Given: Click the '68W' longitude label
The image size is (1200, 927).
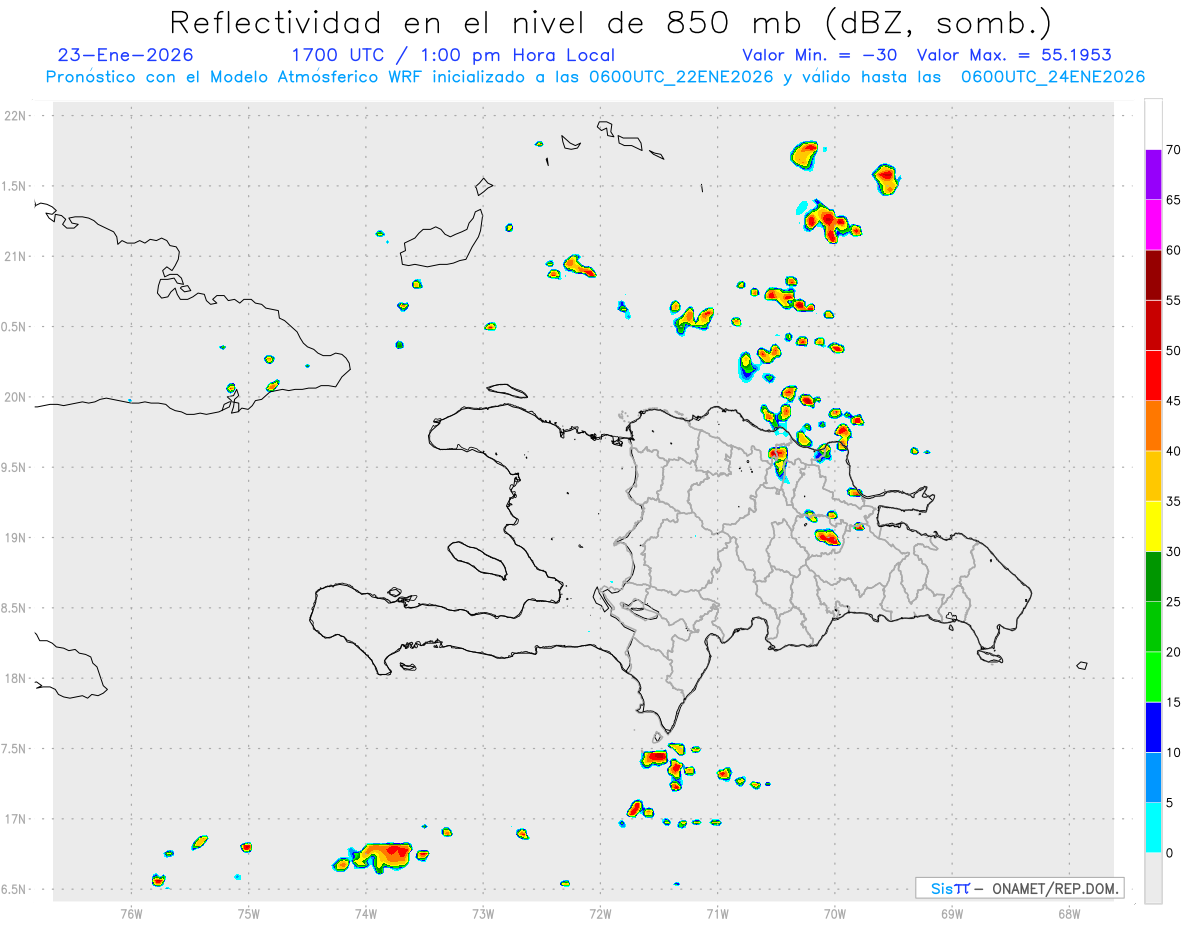Looking at the screenshot, I should click(1069, 913).
